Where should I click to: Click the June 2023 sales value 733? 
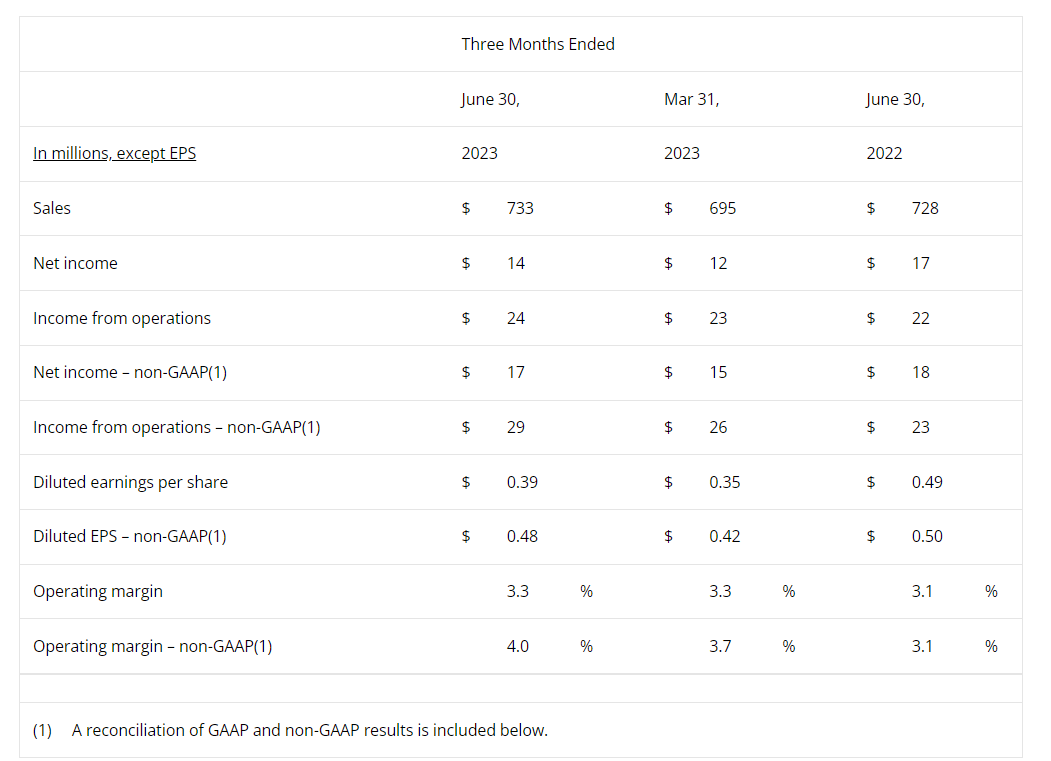[520, 208]
